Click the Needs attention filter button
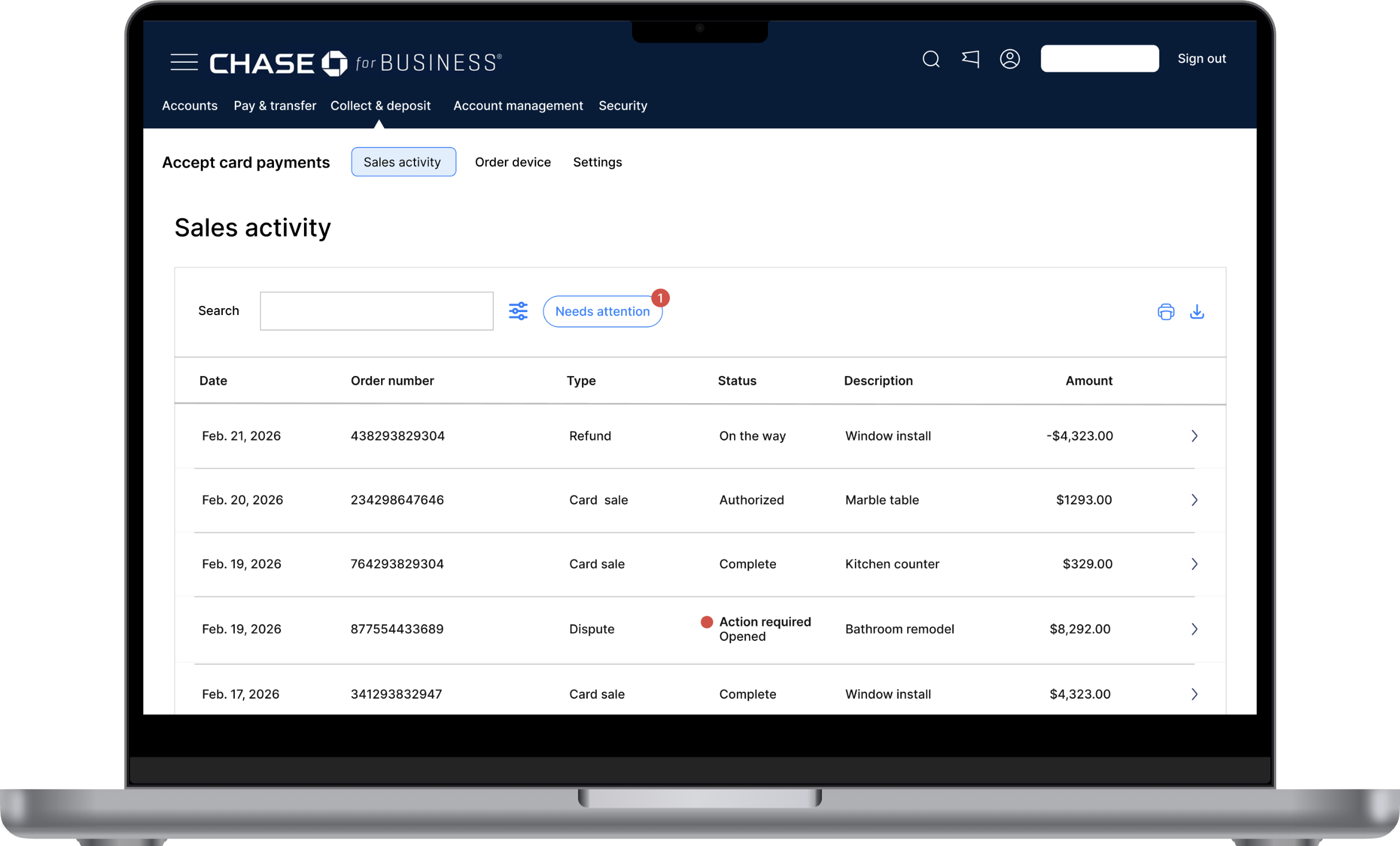 pos(603,311)
